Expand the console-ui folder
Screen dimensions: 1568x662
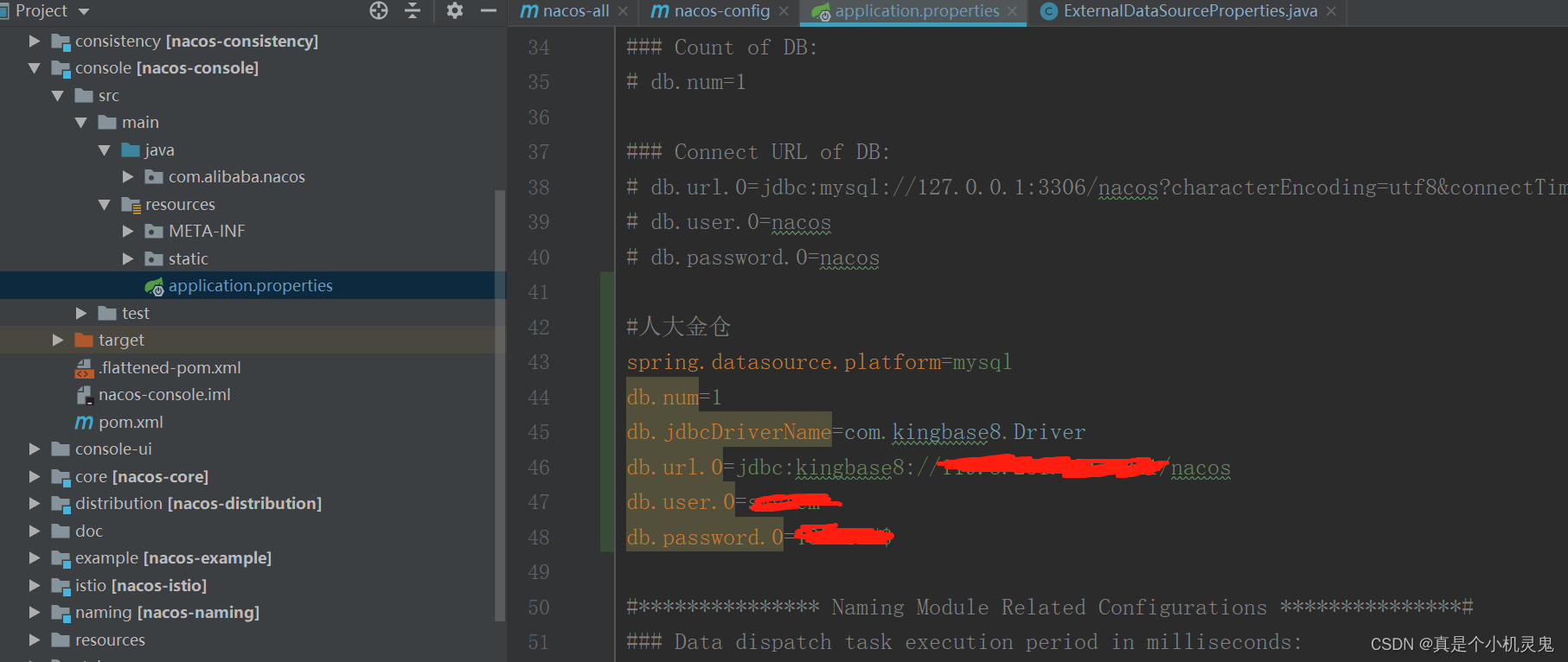point(35,449)
